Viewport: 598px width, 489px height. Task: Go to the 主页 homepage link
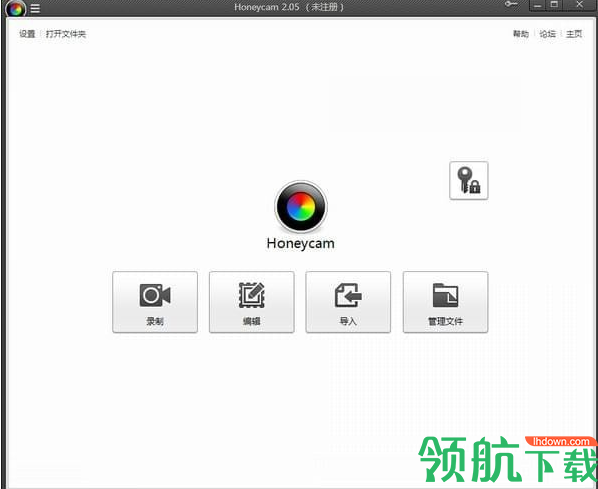click(x=574, y=34)
